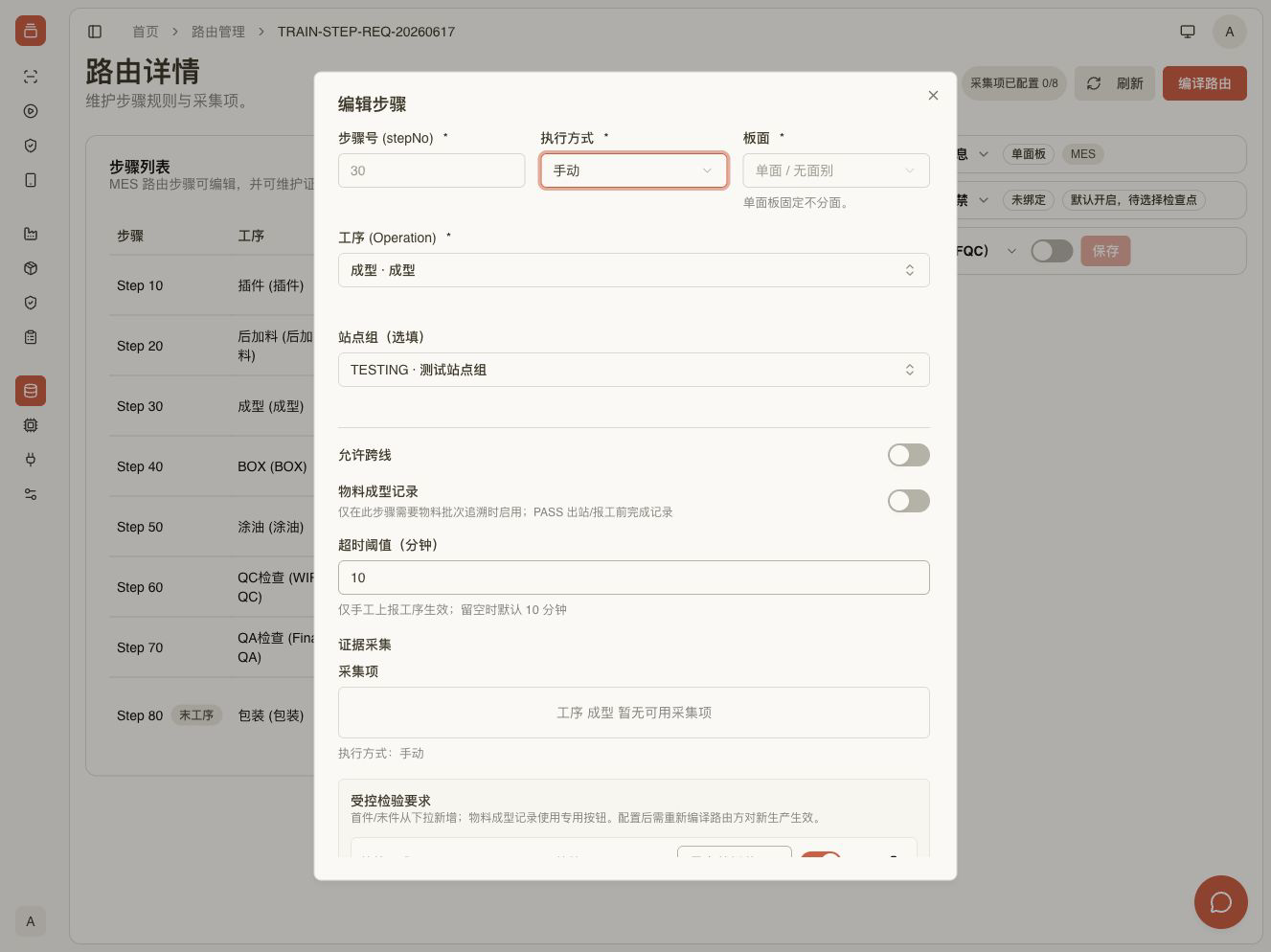Go to 首页 breadcrumb
Image resolution: width=1271 pixels, height=952 pixels.
(146, 32)
